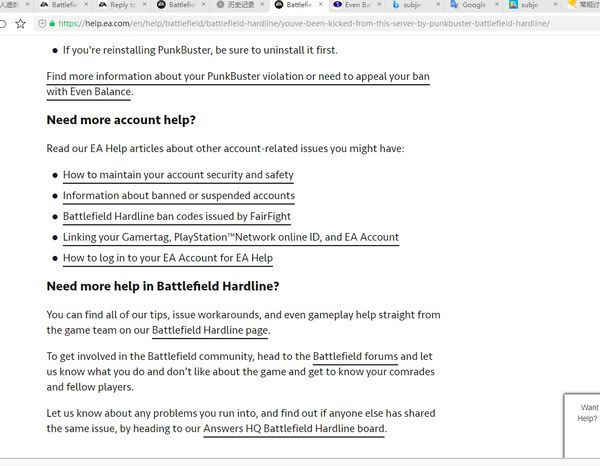Bookmark this page with the star icon
Viewport: 600px width, 466px height.
20,24
